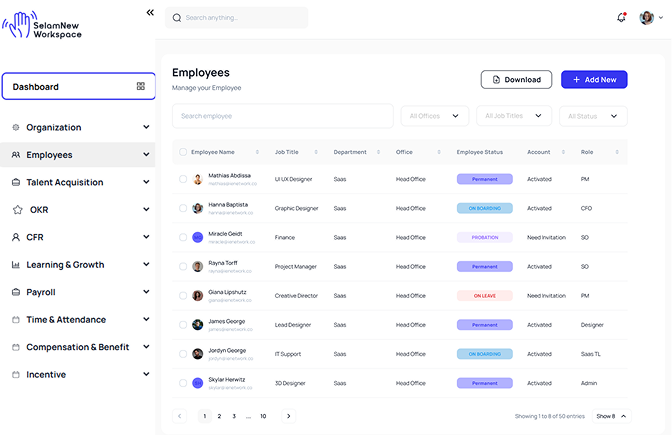Open the All Offices dropdown

pos(434,116)
